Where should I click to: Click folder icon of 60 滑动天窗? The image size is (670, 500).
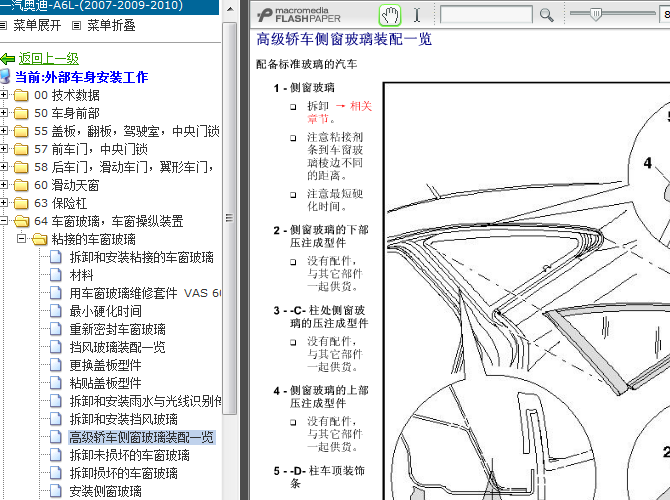(x=21, y=185)
